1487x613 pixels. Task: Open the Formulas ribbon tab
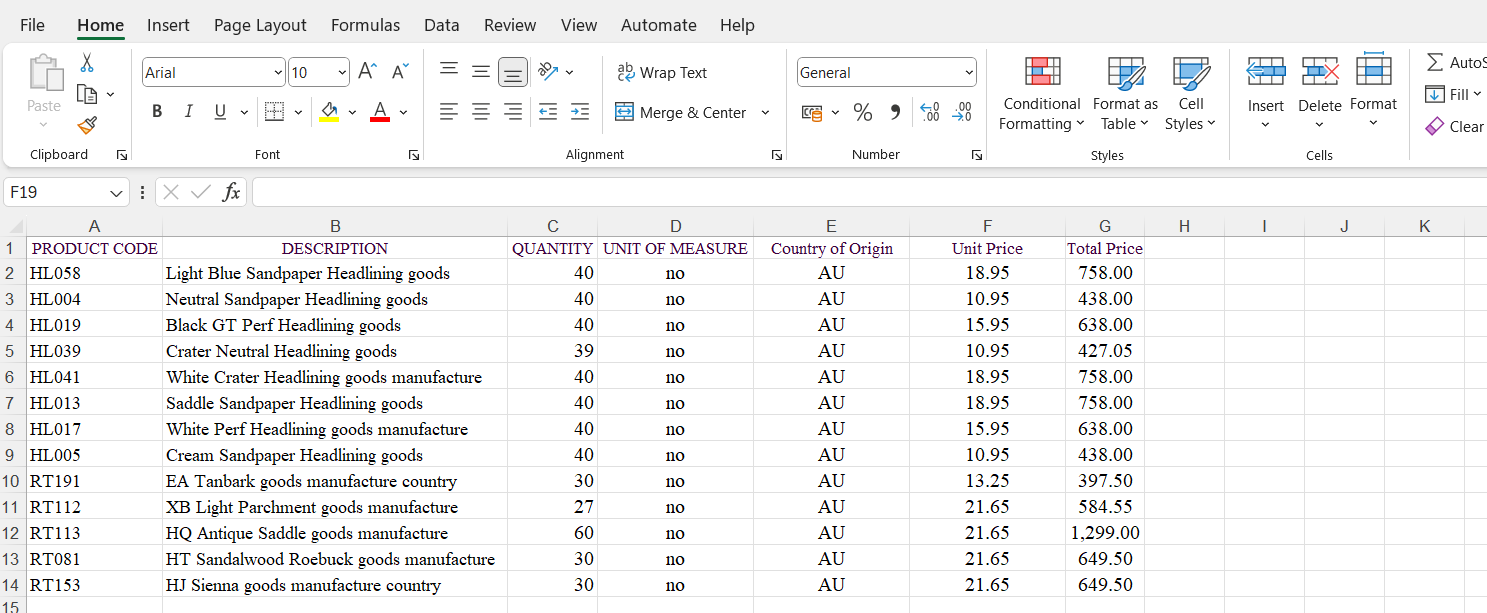click(365, 25)
